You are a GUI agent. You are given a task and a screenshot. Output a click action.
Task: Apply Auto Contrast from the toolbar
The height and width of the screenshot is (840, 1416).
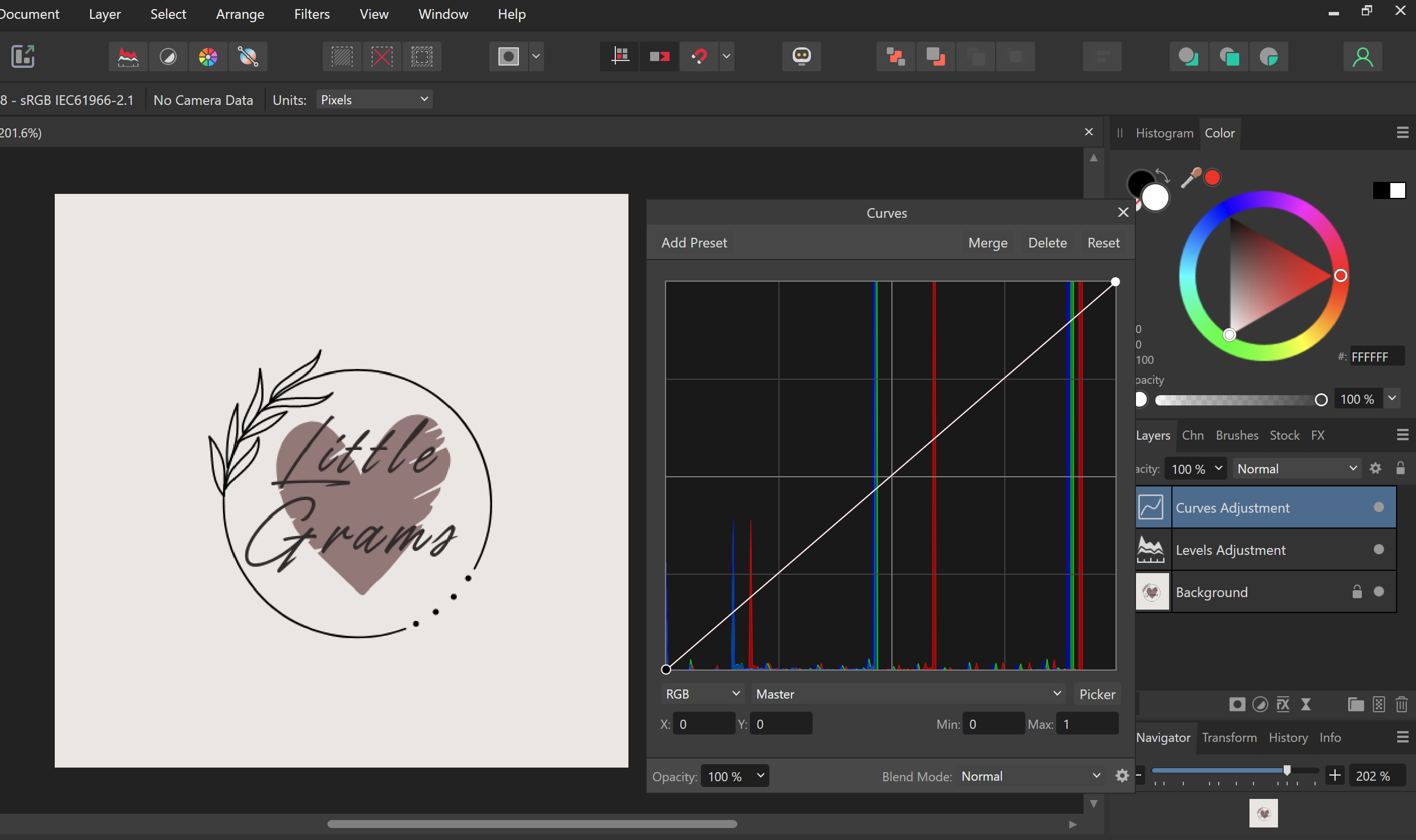[168, 56]
